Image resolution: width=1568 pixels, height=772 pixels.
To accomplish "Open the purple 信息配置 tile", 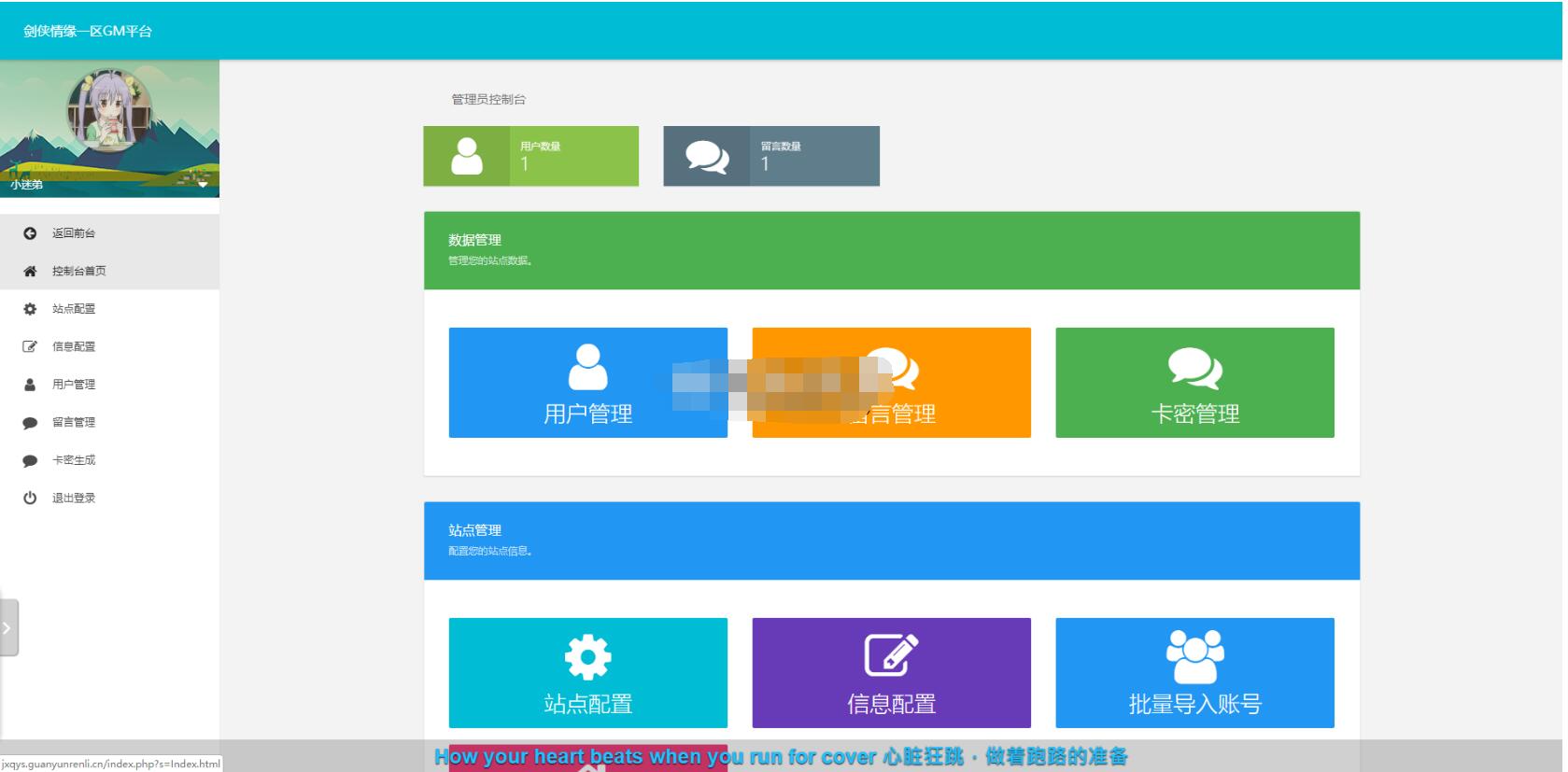I will (891, 673).
